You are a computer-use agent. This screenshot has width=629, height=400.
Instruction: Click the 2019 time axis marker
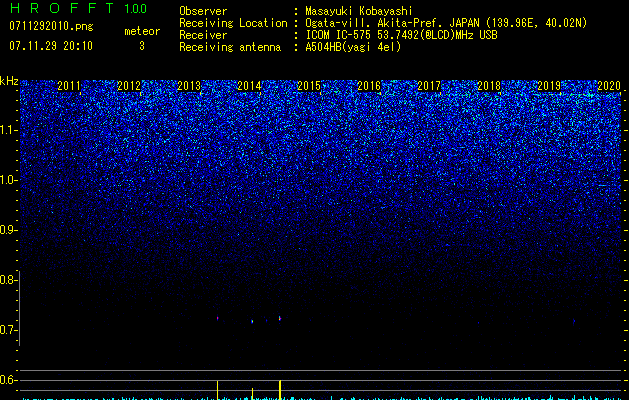pos(549,85)
